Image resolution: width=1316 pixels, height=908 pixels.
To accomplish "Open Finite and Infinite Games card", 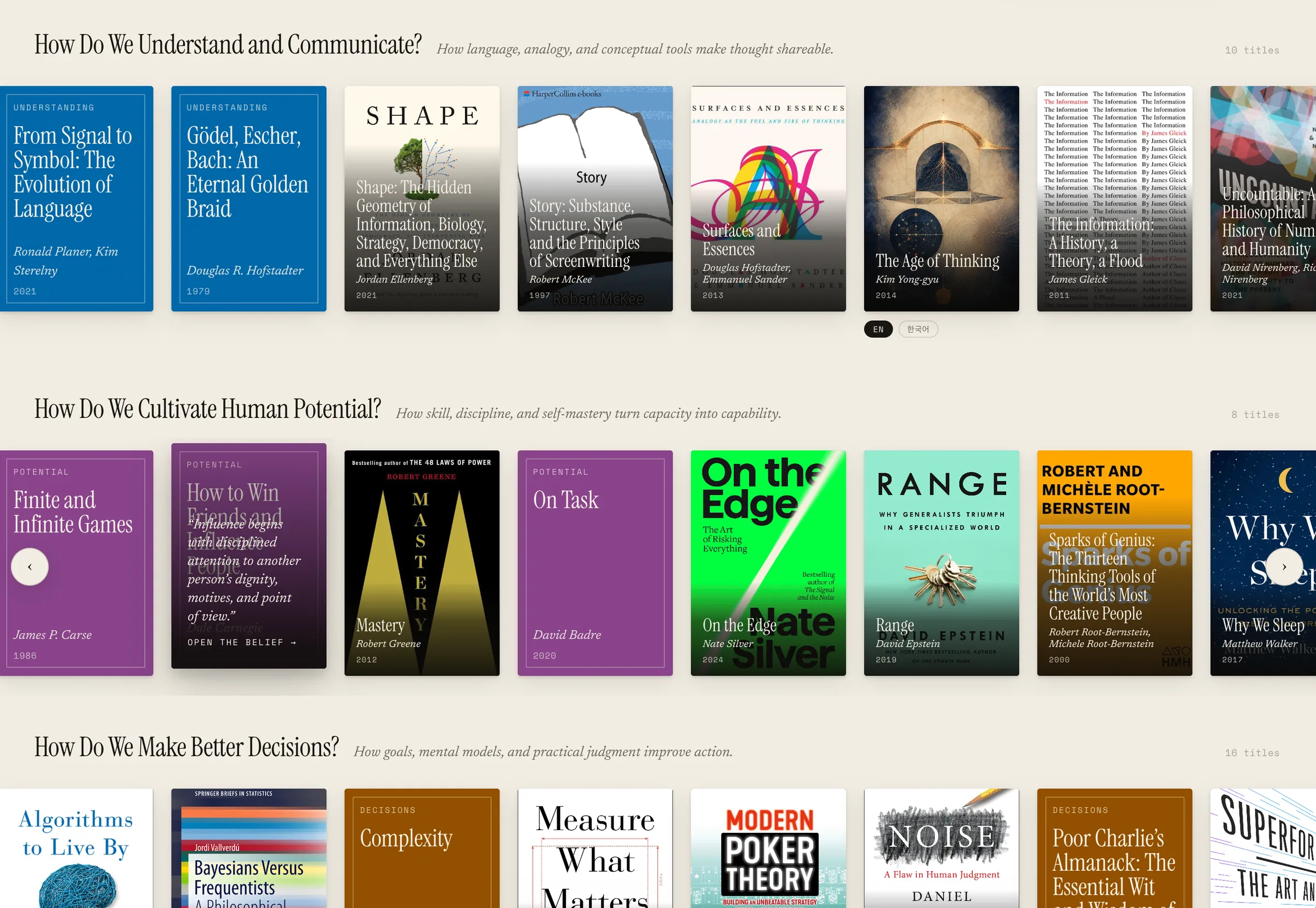I will click(x=76, y=563).
